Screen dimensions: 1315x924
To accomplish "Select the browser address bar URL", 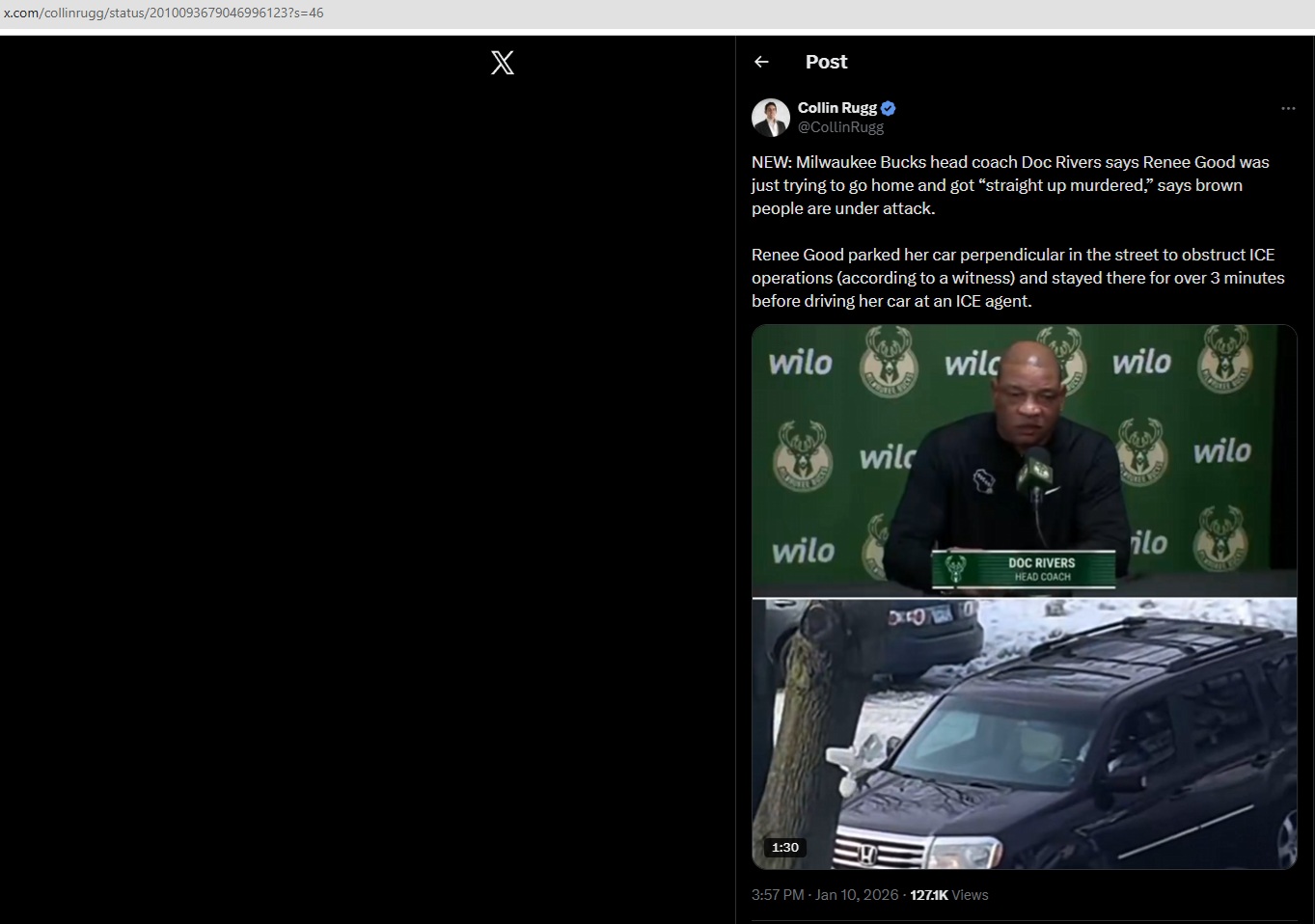I will pos(164,14).
